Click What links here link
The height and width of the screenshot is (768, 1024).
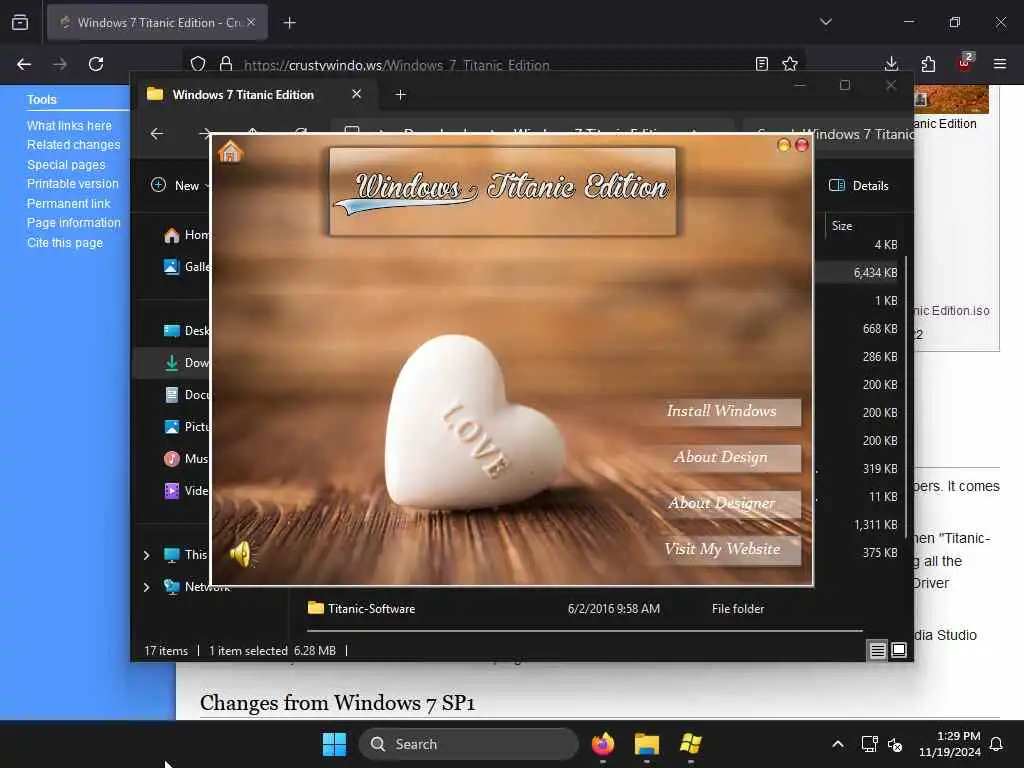point(69,125)
